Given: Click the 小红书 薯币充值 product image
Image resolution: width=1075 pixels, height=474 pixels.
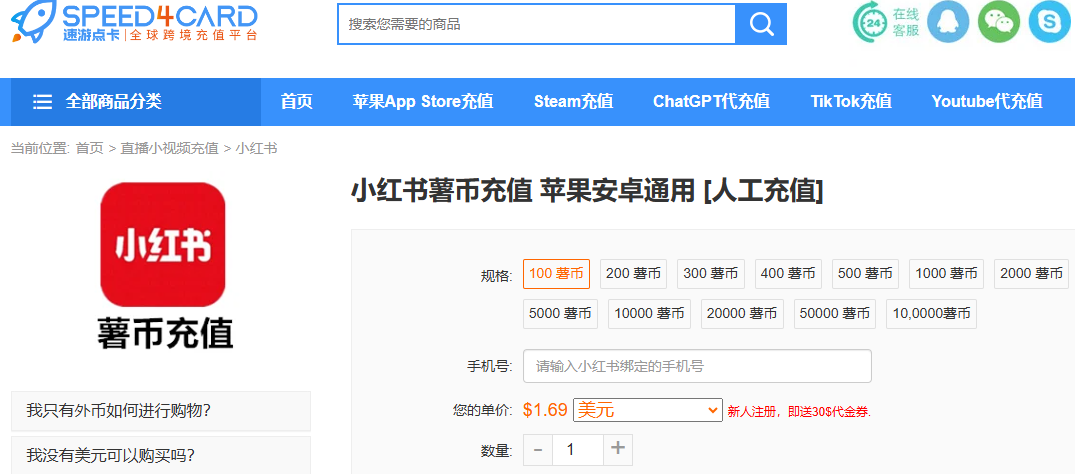Looking at the screenshot, I should (164, 264).
